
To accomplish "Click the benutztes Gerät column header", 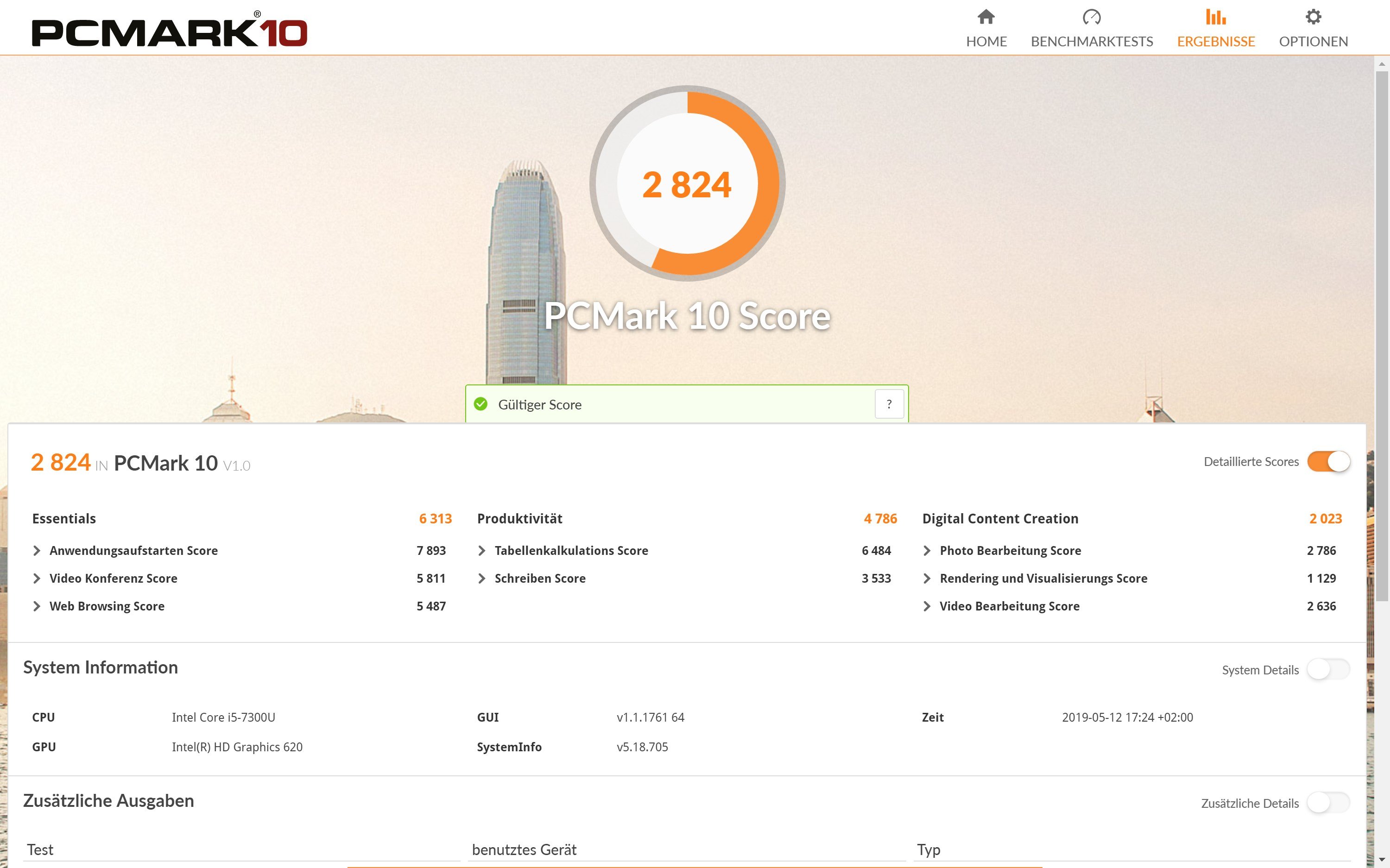I will [x=524, y=849].
